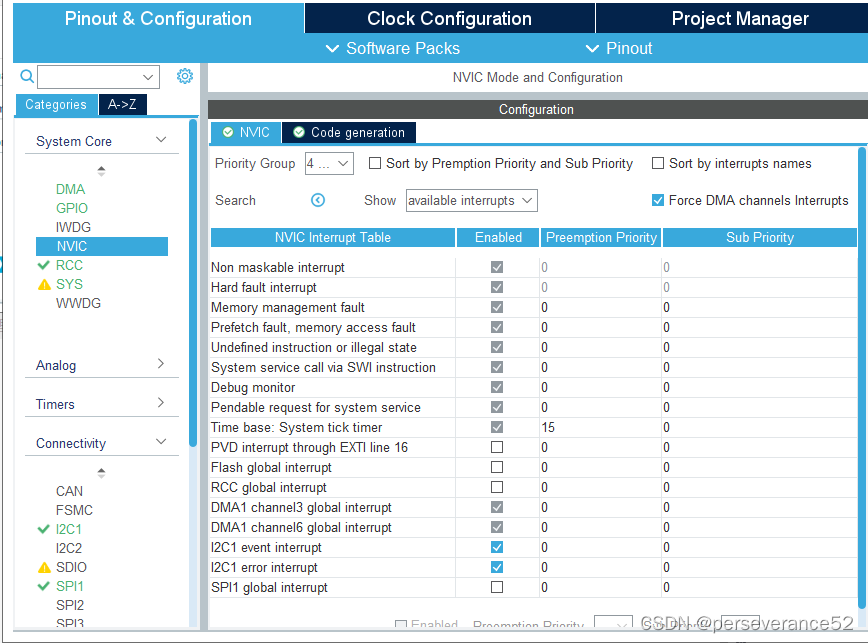Switch to Clock Configuration tab
This screenshot has width=868, height=643.
(x=450, y=18)
